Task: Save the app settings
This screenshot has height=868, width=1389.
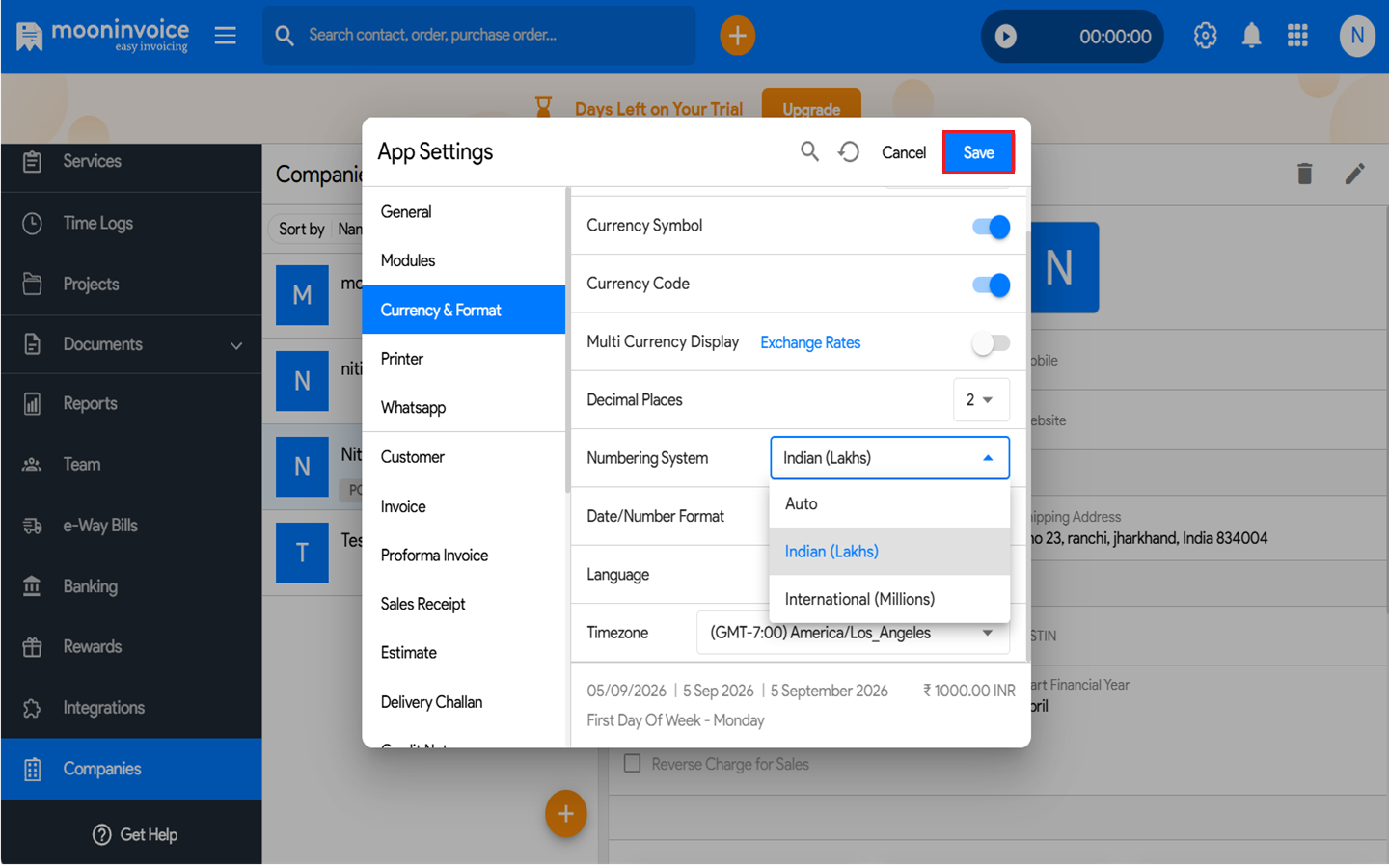Action: (978, 152)
